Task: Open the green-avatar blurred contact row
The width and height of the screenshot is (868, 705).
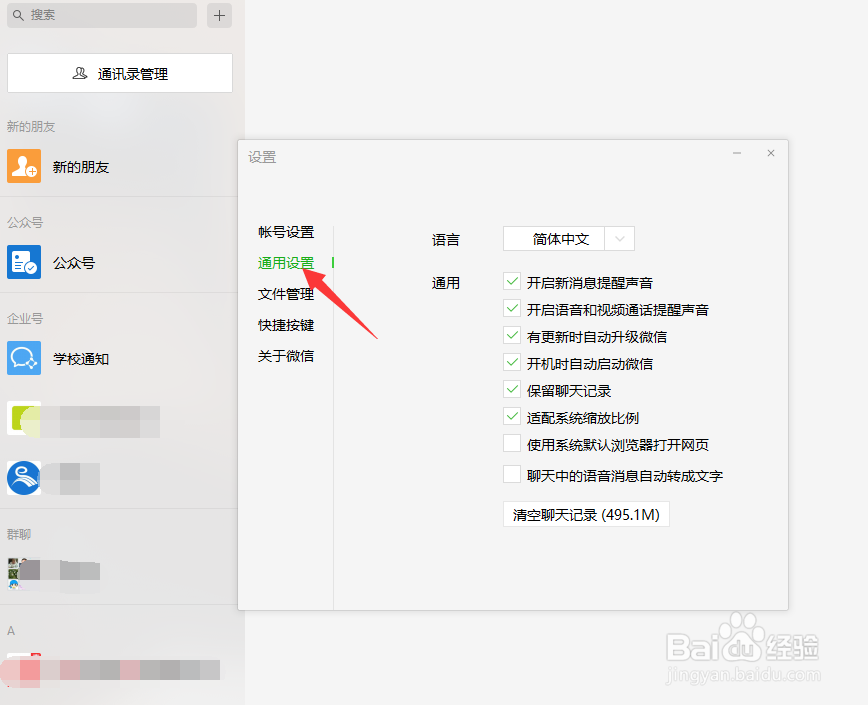Action: point(119,421)
